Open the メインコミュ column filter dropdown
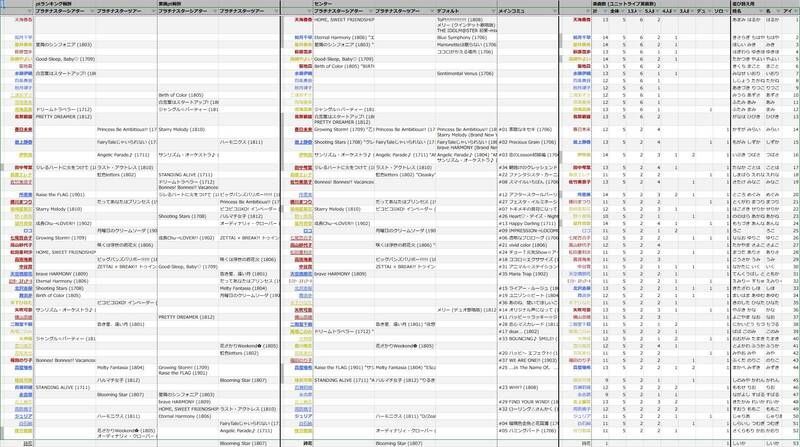The width and height of the screenshot is (800, 447). tap(555, 11)
